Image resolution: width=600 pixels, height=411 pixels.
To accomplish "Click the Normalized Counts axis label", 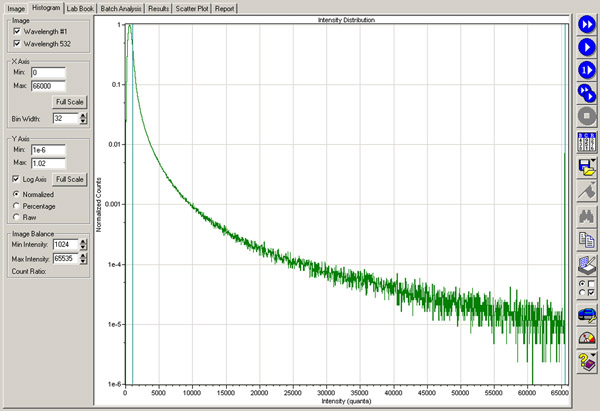I will pos(99,205).
